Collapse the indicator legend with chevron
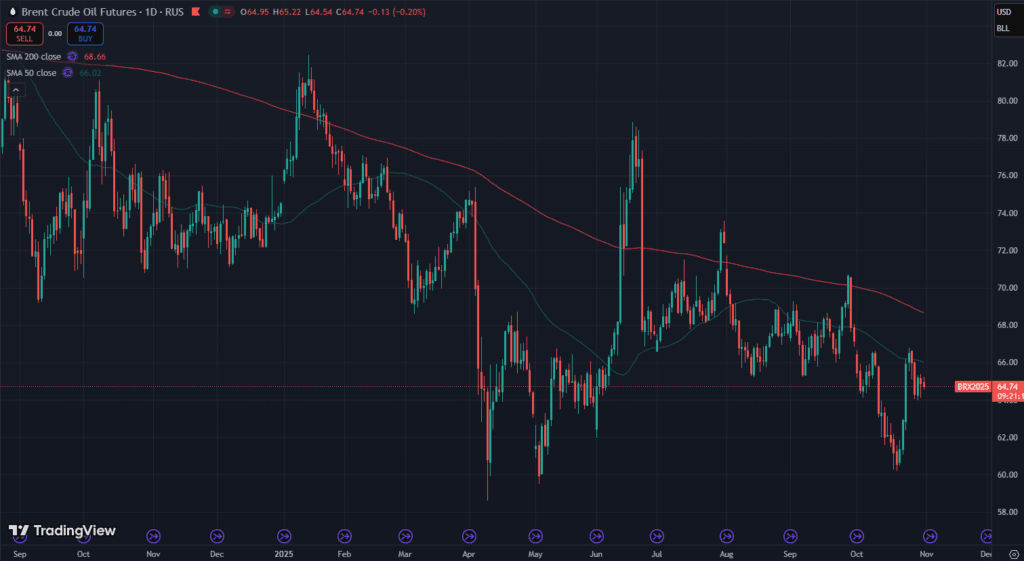 click(16, 91)
